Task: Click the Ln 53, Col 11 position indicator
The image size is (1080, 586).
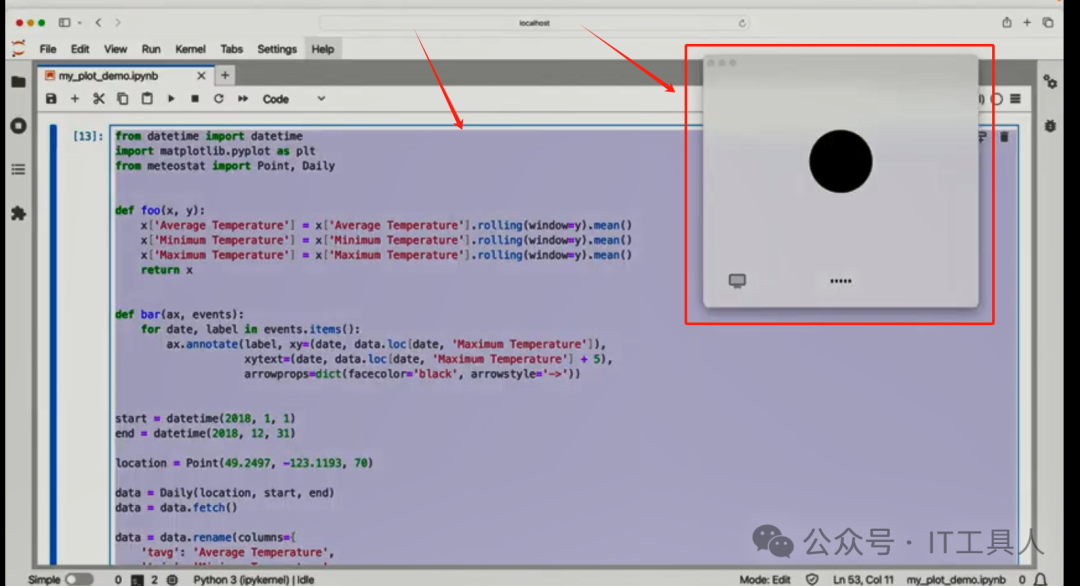Action: [x=863, y=579]
